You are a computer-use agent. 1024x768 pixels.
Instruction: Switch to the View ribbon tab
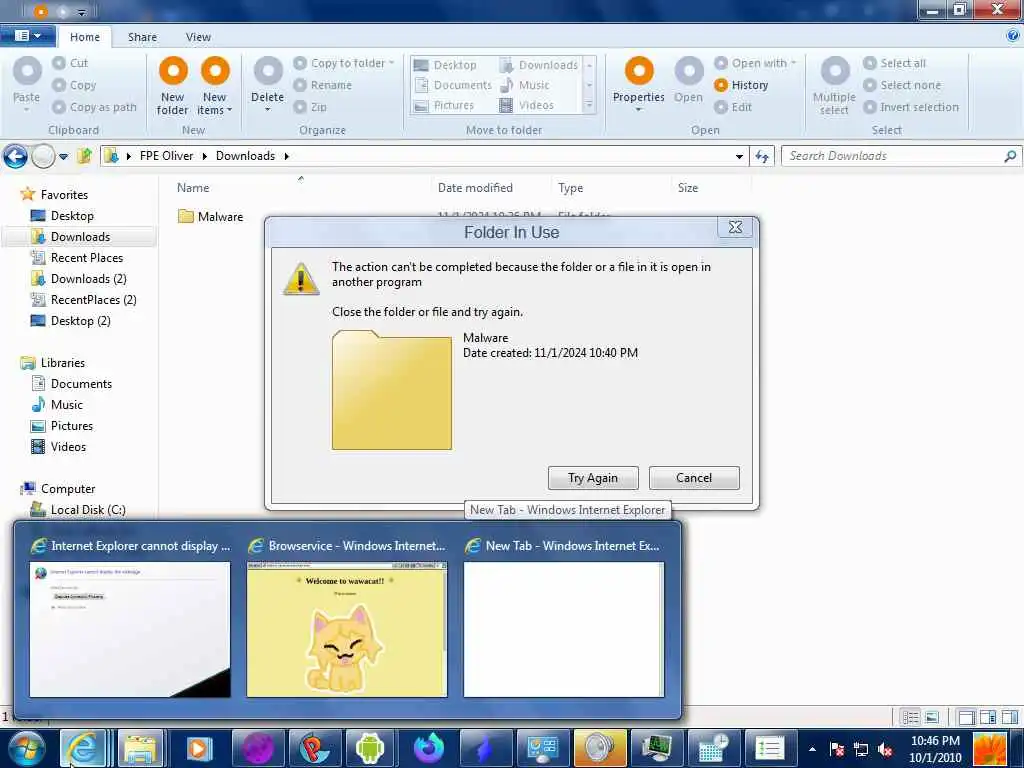[x=198, y=37]
